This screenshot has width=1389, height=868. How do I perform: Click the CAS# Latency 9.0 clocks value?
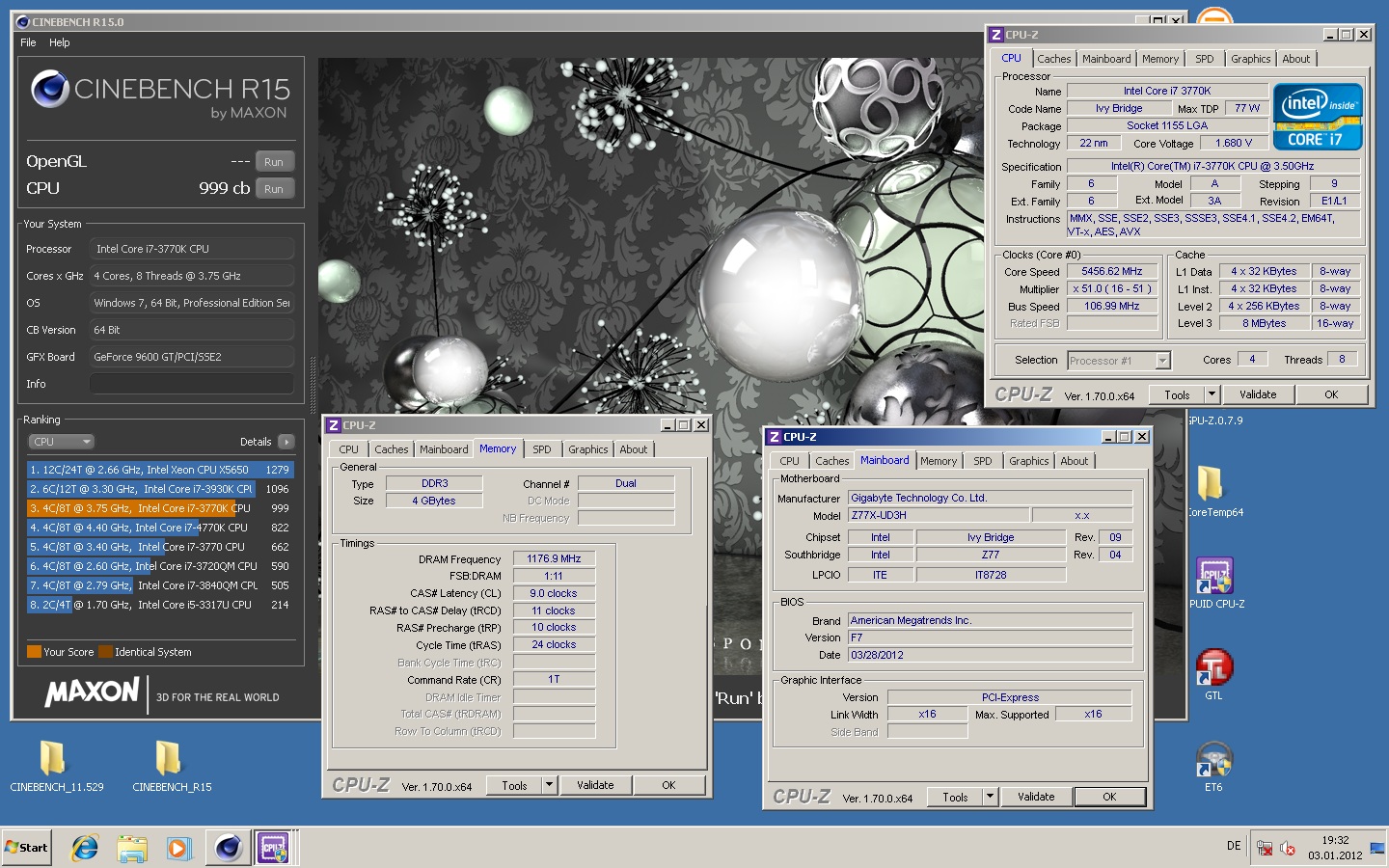(554, 593)
